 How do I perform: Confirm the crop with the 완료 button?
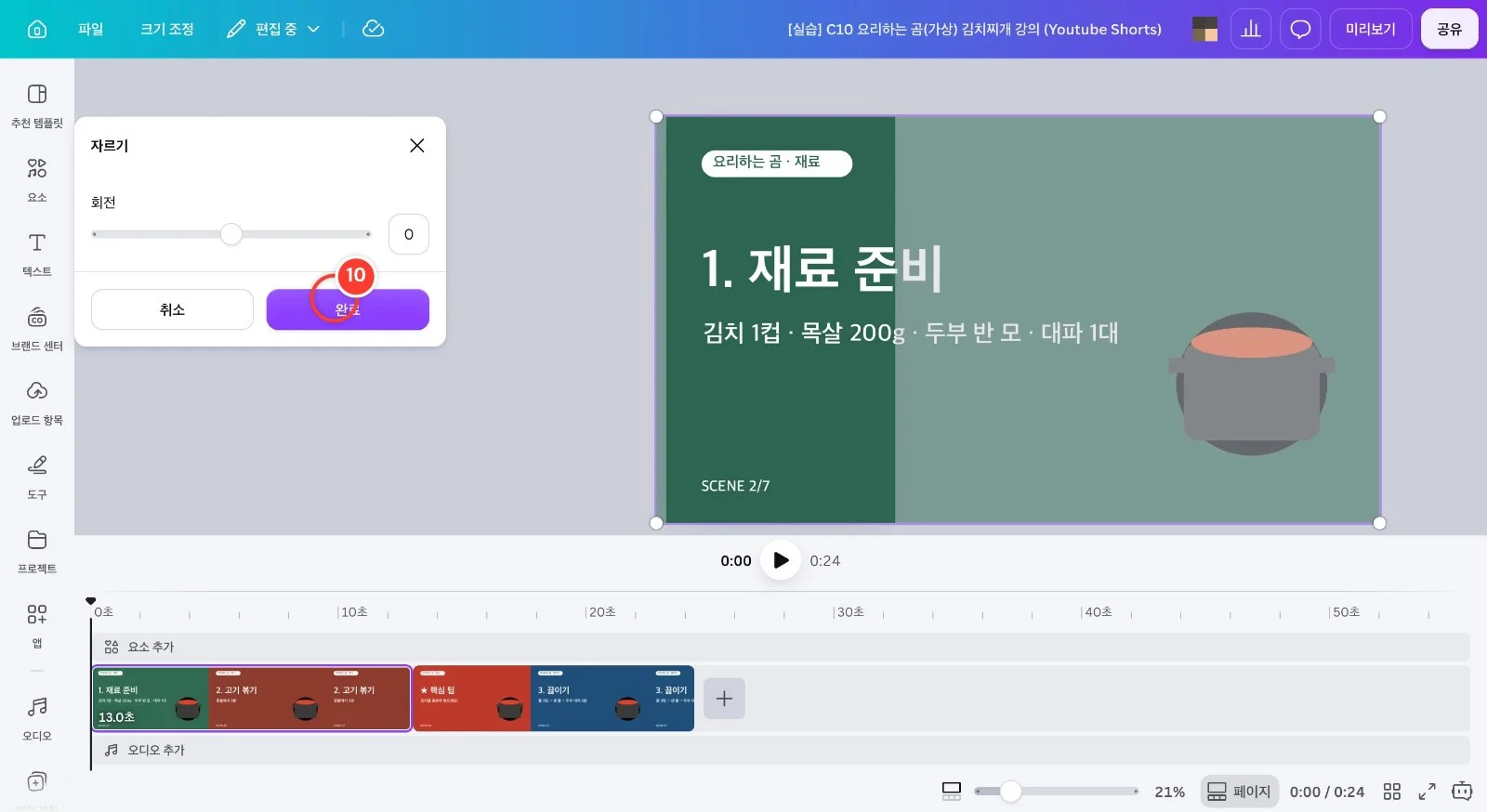pos(348,309)
